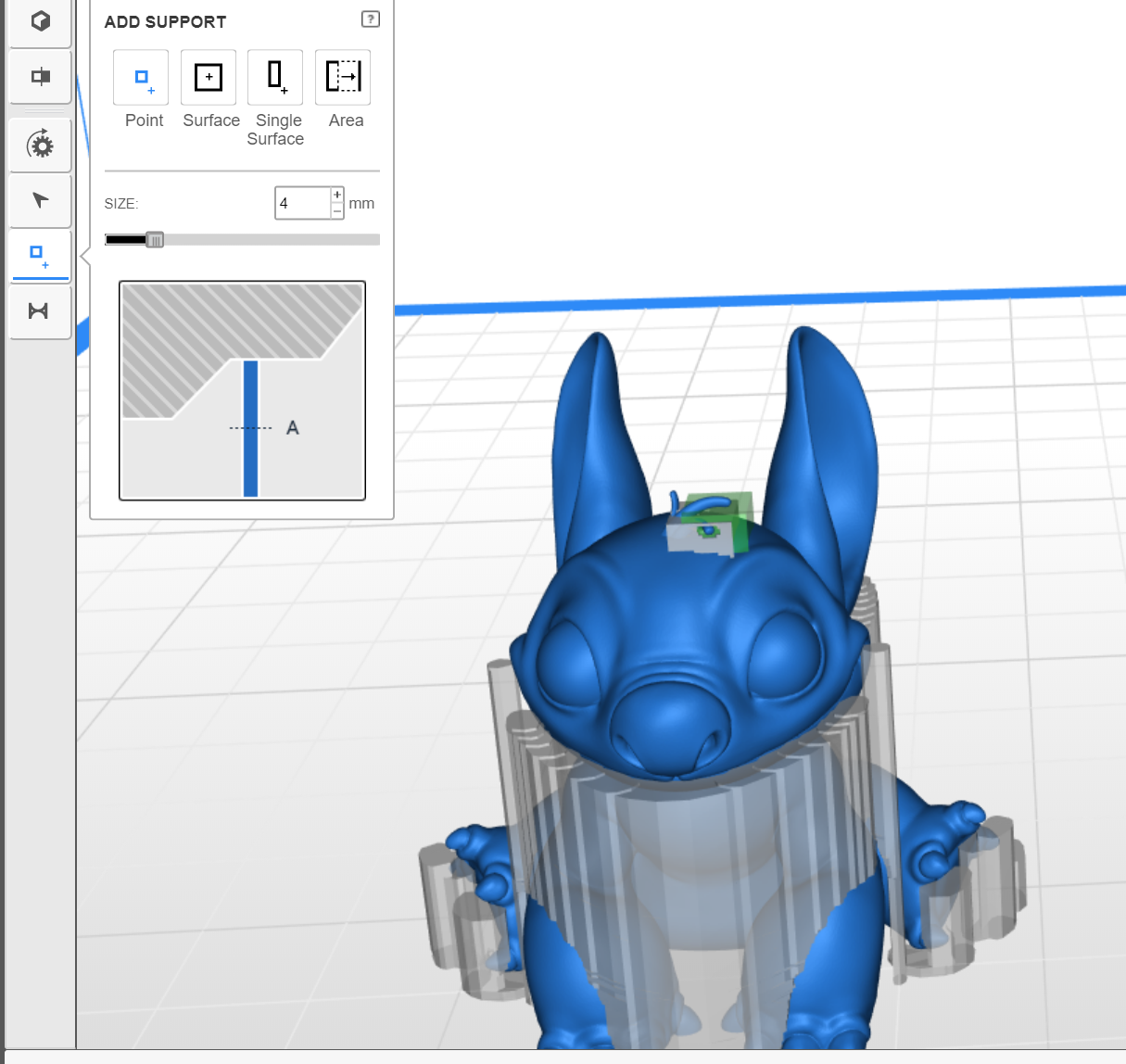Click the support diagram preview image
The height and width of the screenshot is (1064, 1126).
[243, 390]
